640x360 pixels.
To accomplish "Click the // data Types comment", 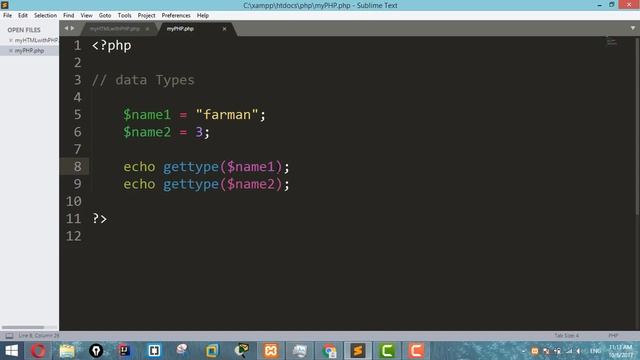I will [x=143, y=80].
